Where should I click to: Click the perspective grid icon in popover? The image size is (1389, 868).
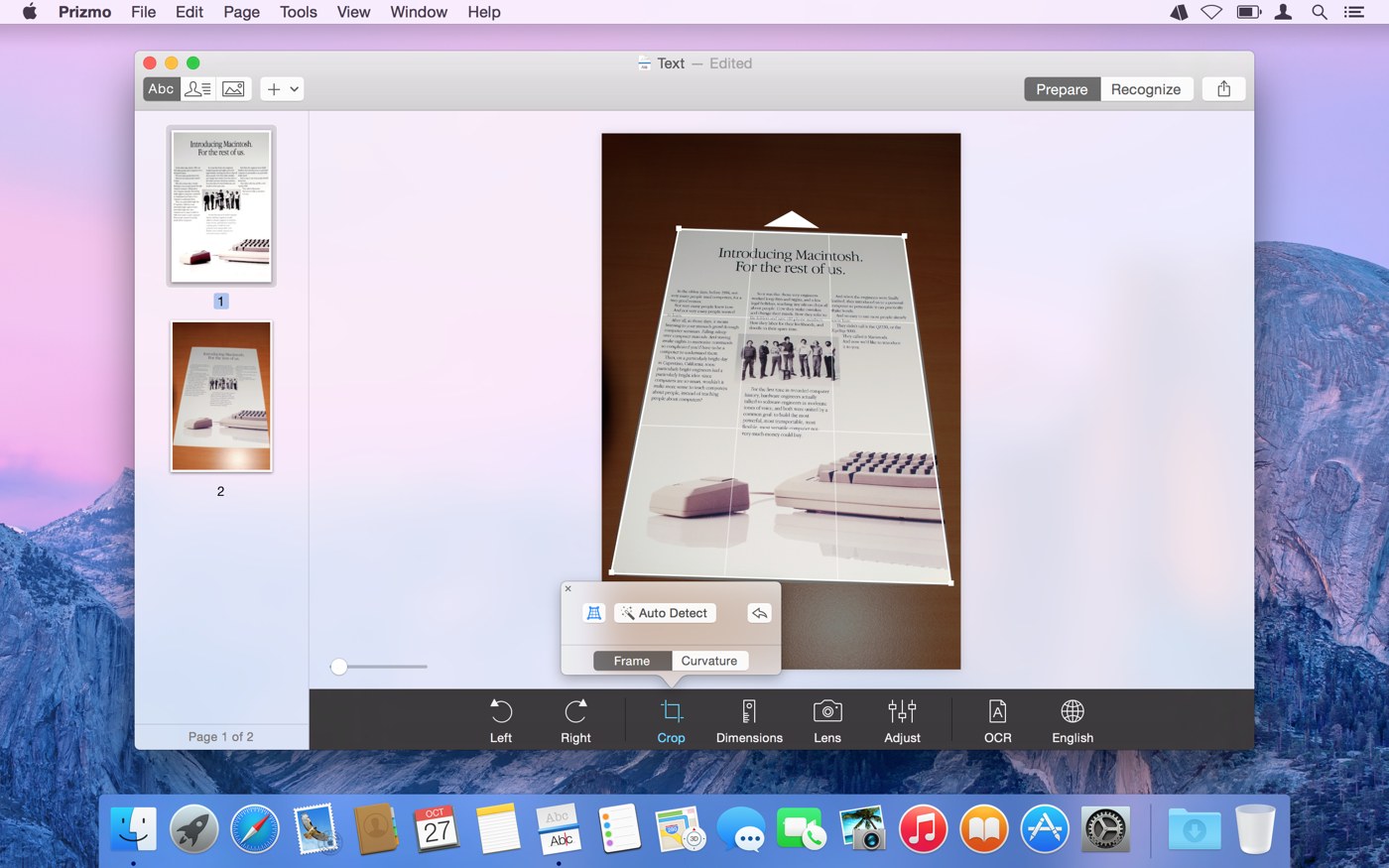593,613
